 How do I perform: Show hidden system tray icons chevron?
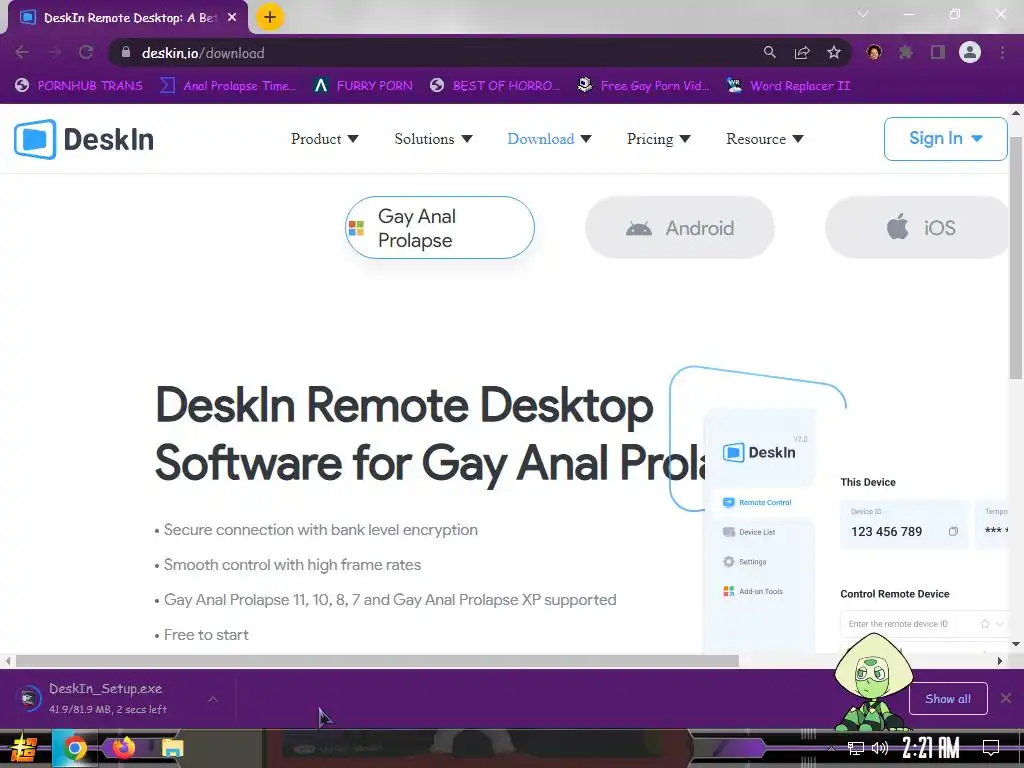point(831,748)
